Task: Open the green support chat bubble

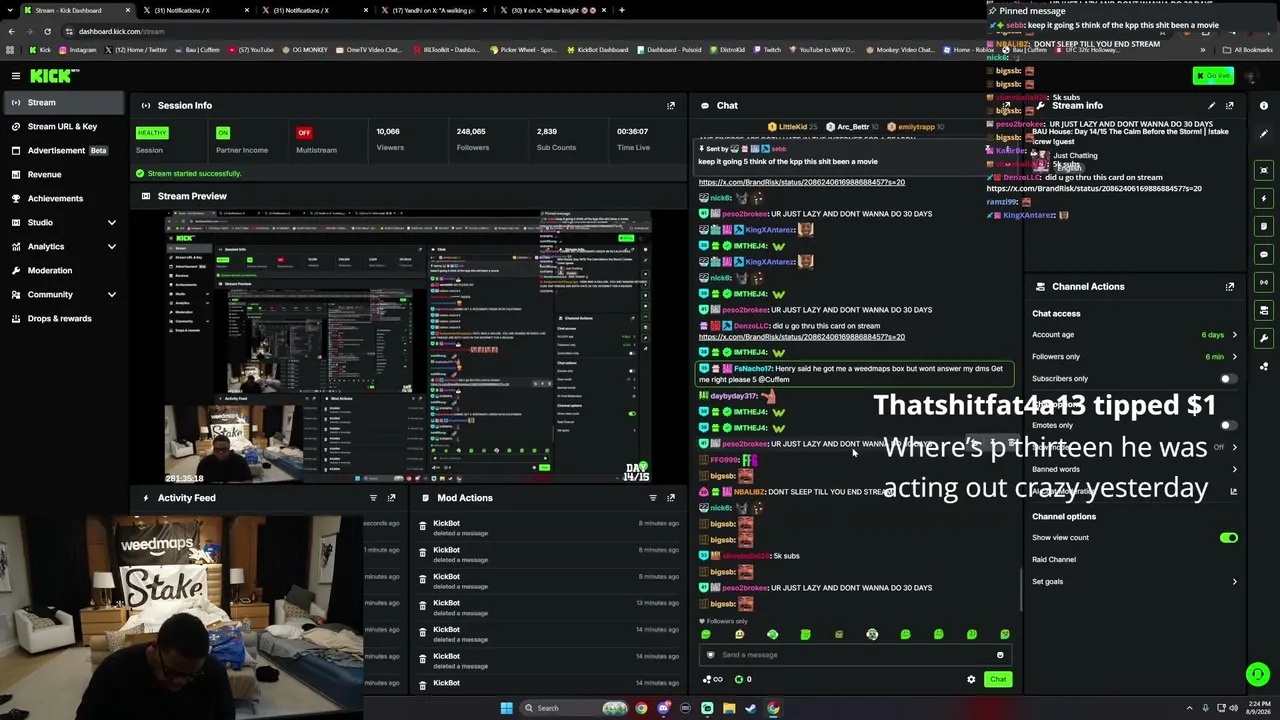Action: (x=1258, y=675)
